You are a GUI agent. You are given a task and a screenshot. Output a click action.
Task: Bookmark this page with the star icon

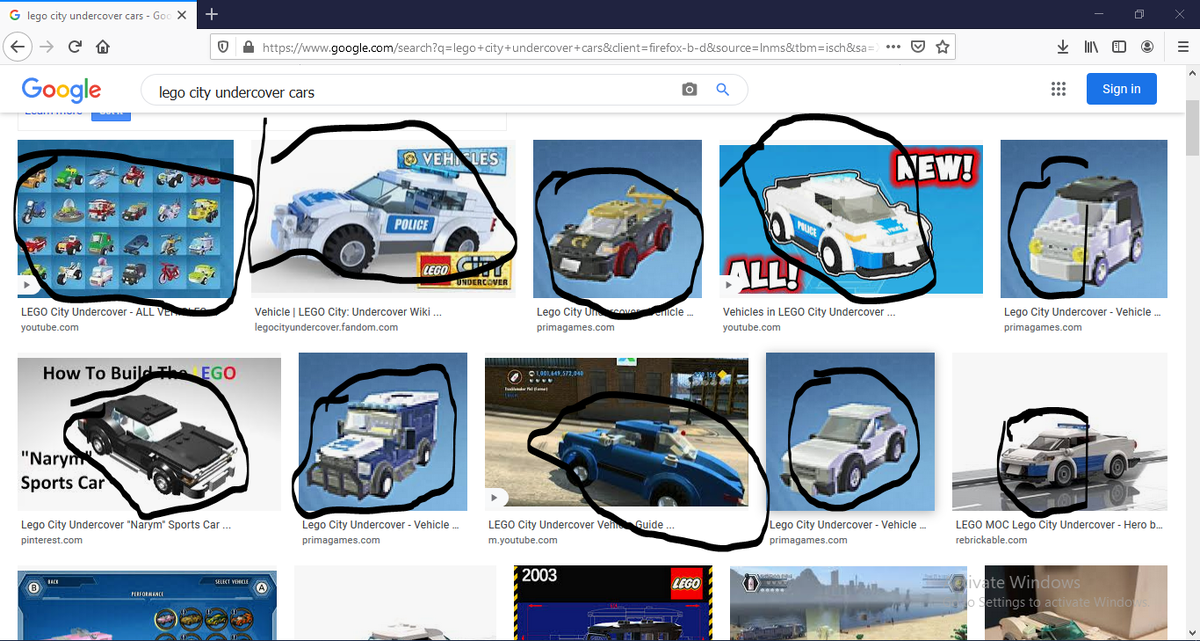pos(942,47)
